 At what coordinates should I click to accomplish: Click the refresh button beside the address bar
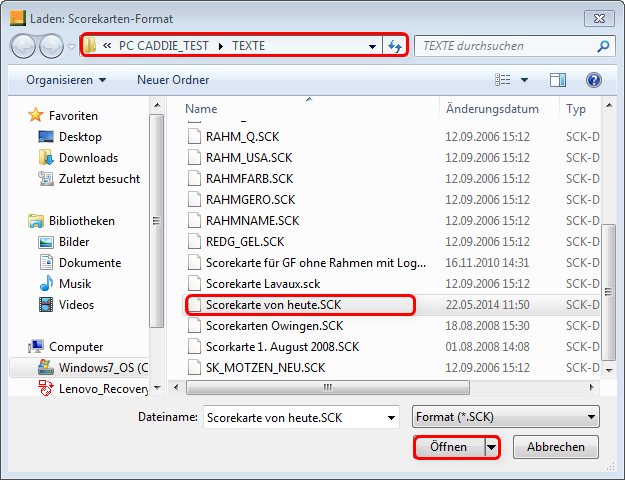point(395,46)
